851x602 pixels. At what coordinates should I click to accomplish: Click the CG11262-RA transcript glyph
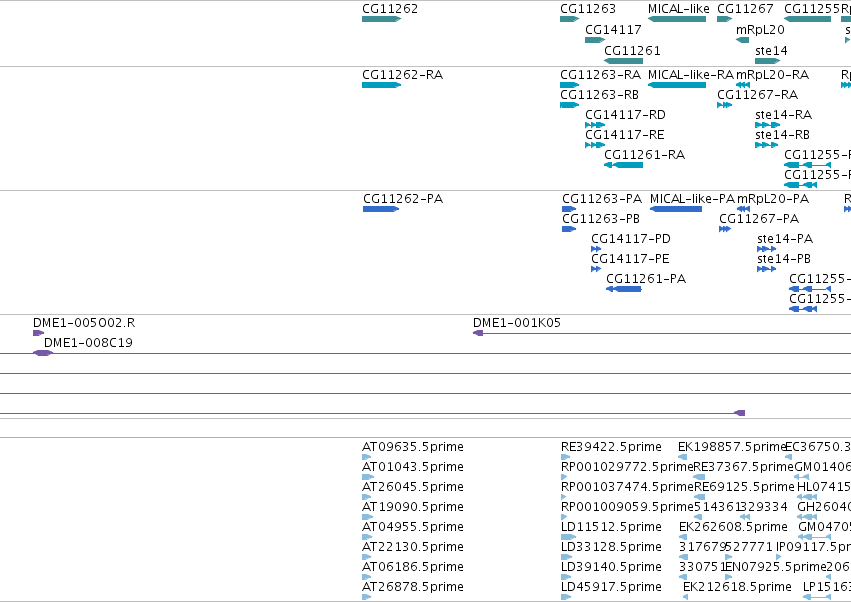coord(382,85)
